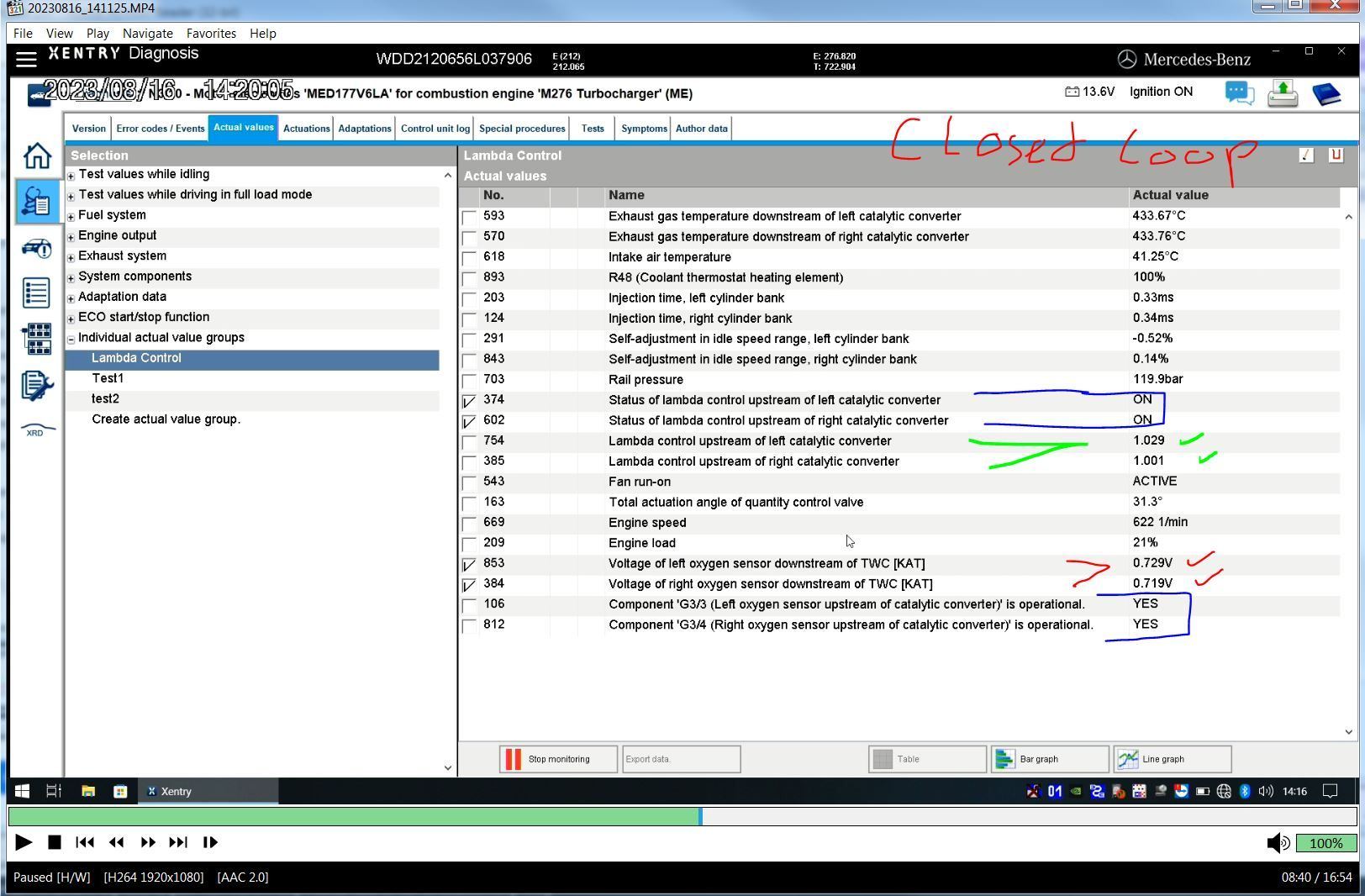1365x896 pixels.
Task: Open the Line graph view button
Action: [1173, 759]
